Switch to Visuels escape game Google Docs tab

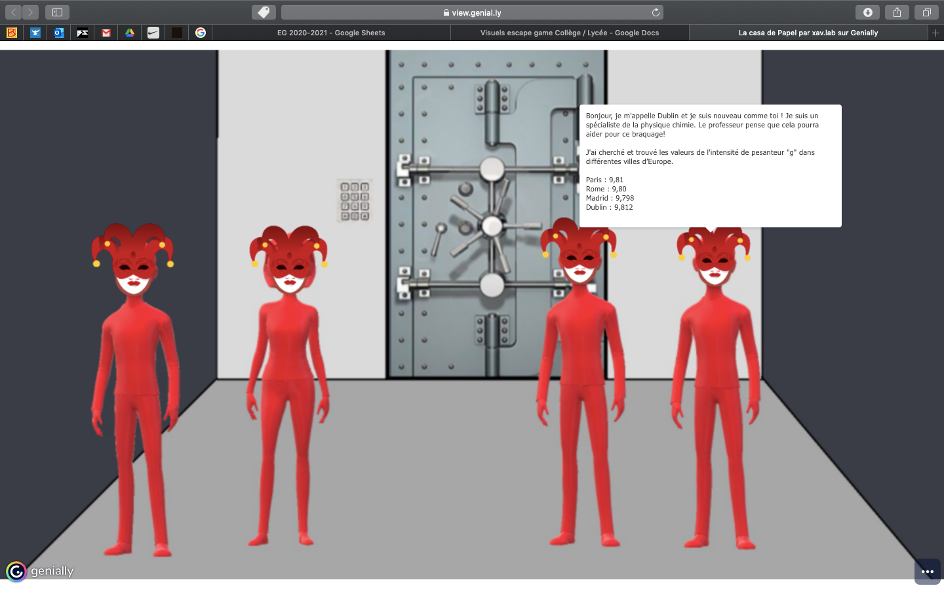click(x=570, y=33)
